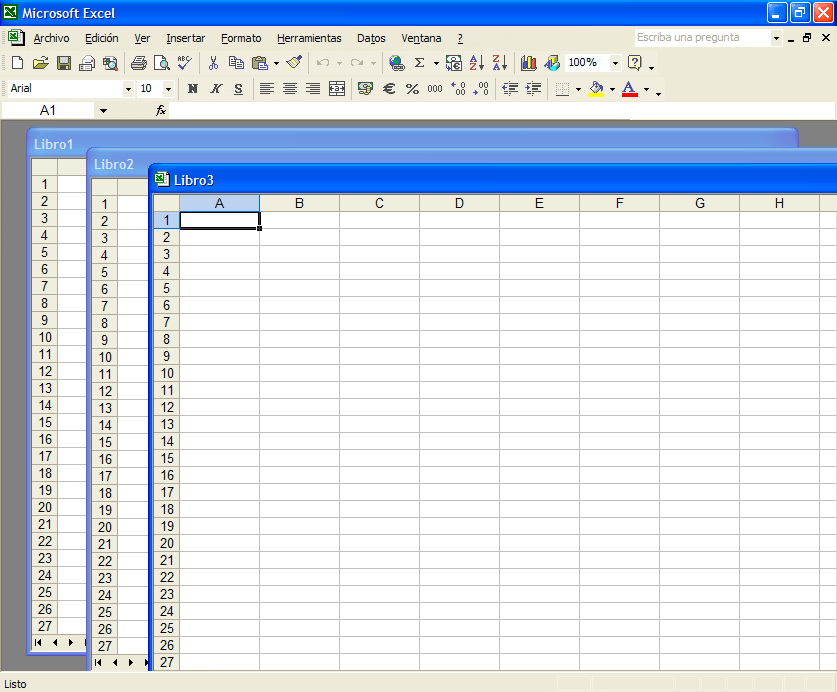Click the Print icon
Image resolution: width=837 pixels, height=692 pixels.
(x=139, y=63)
